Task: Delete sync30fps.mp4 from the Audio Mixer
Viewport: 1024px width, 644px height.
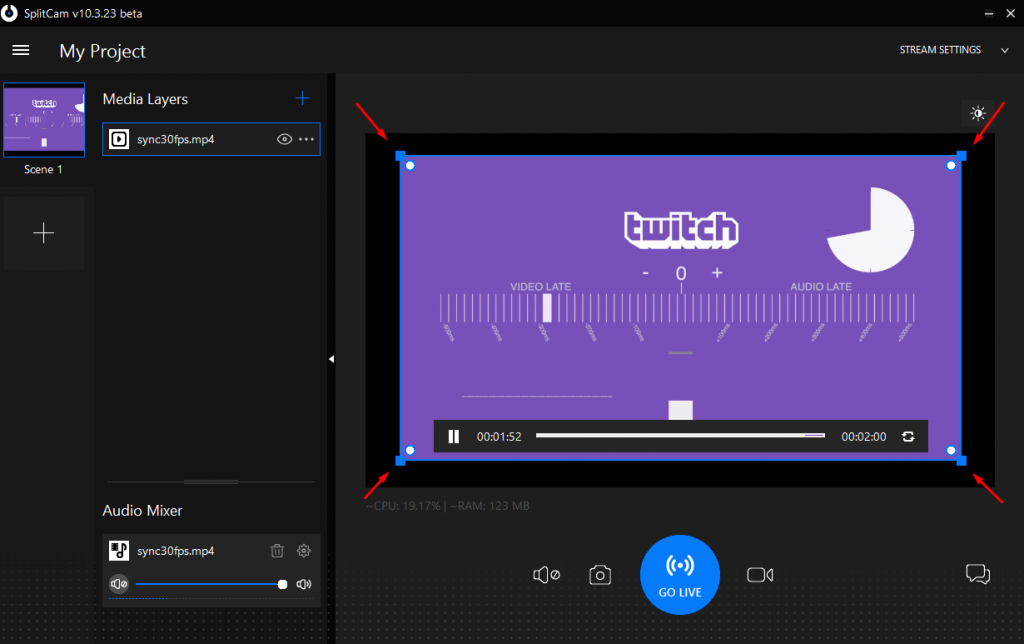Action: click(x=277, y=551)
